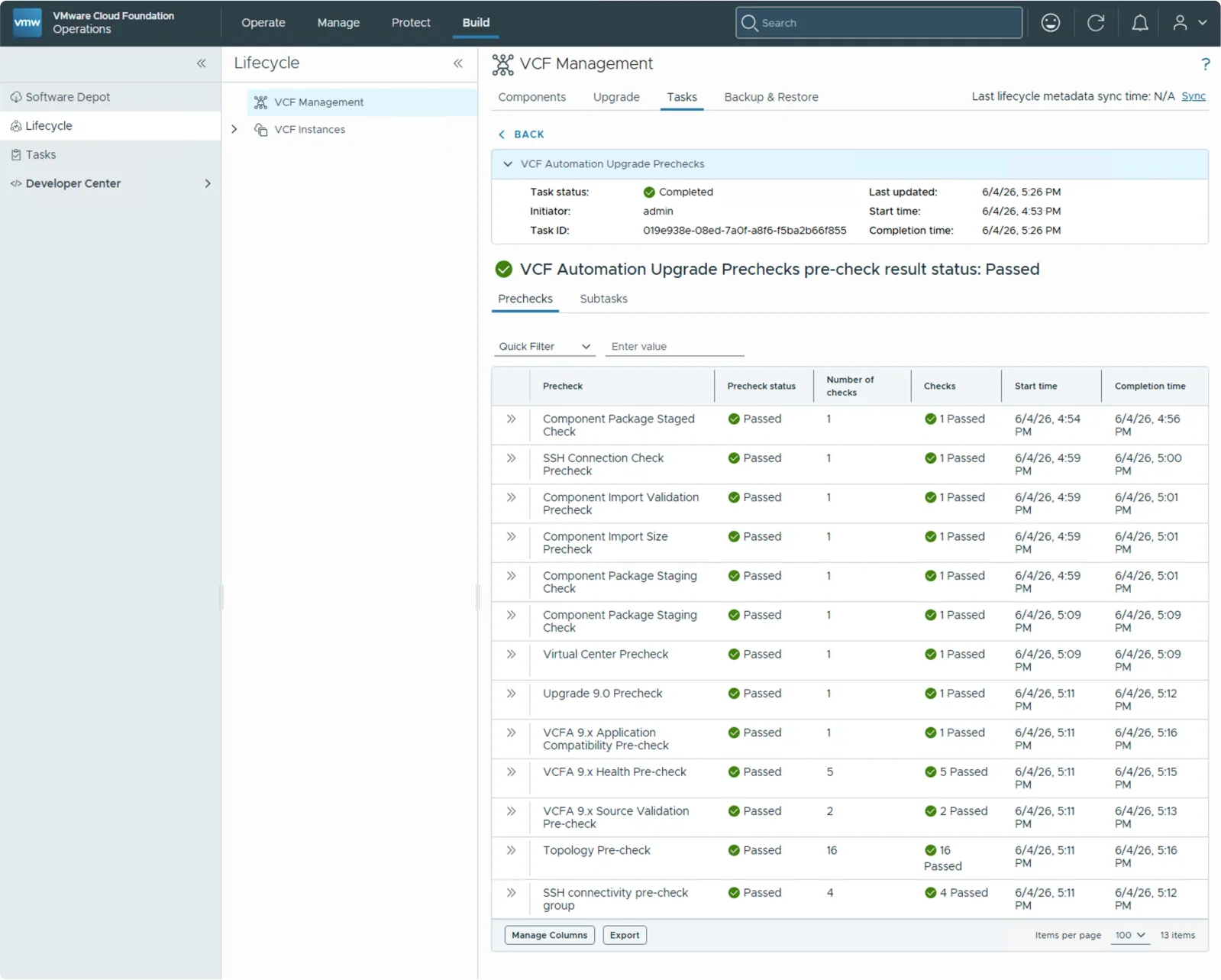Open the Operate menu
1221x980 pixels.
pos(263,23)
